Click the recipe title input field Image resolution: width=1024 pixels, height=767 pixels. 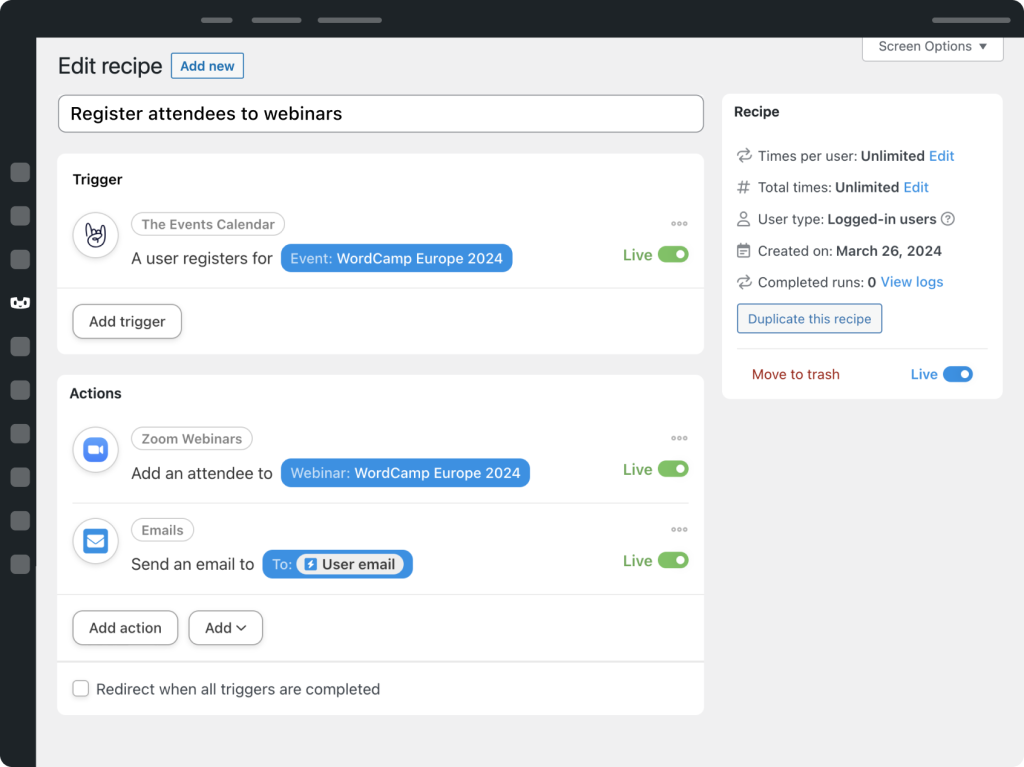coord(380,114)
